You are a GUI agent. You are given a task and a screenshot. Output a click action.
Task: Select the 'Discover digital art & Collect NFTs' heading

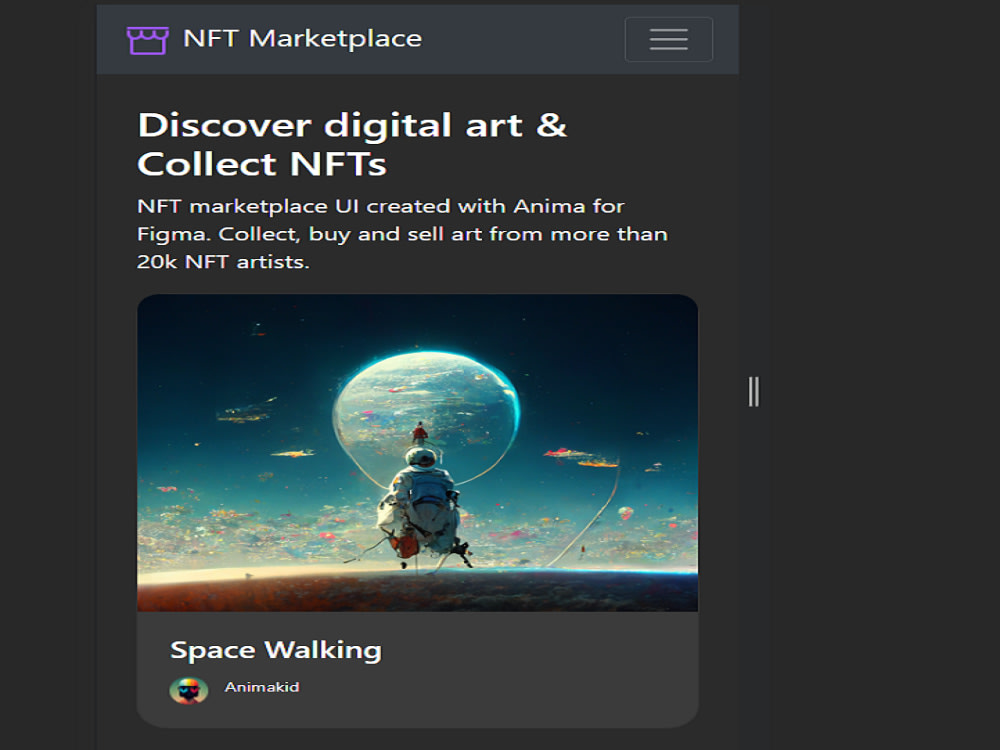(352, 144)
